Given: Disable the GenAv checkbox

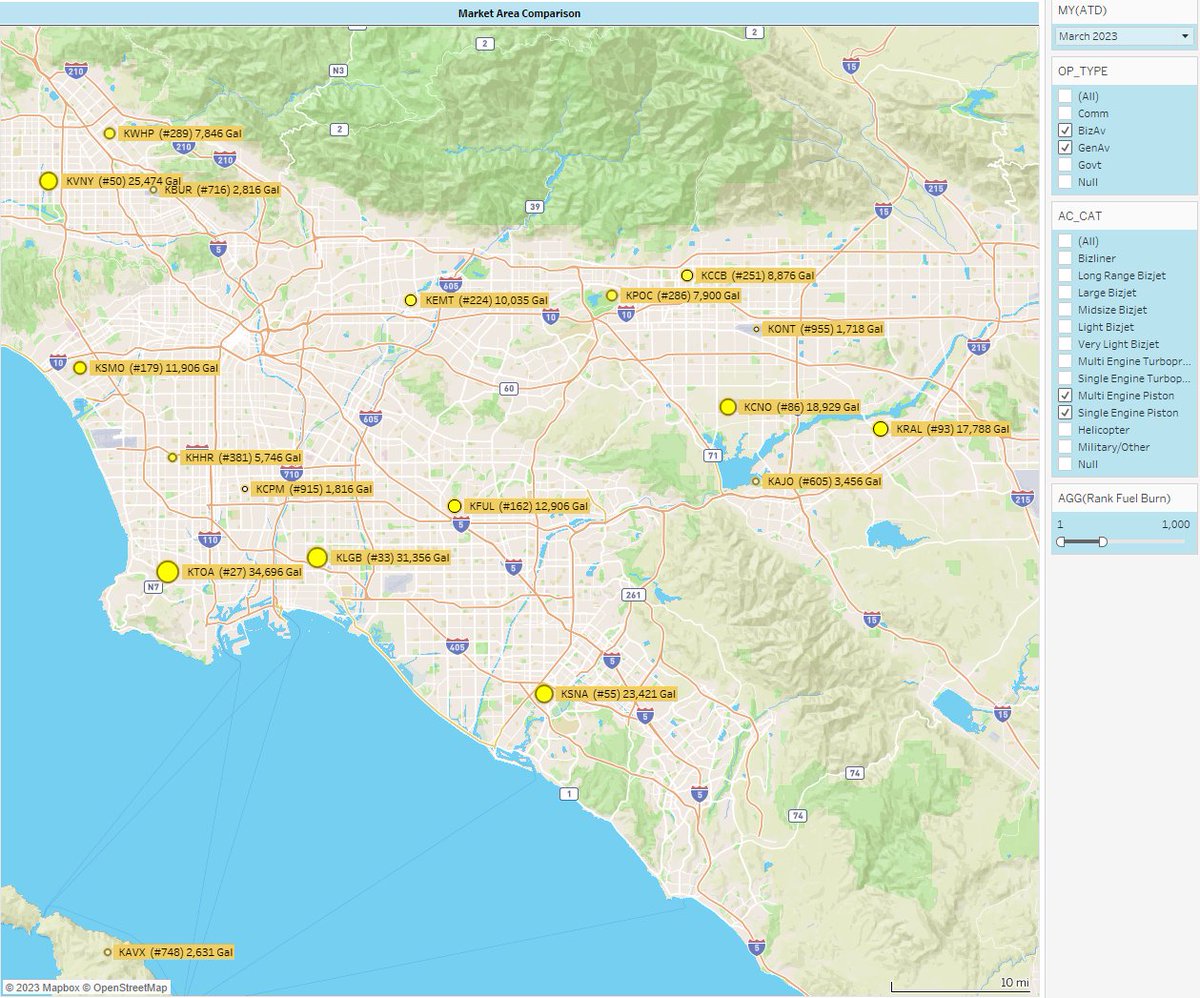Looking at the screenshot, I should click(x=1064, y=147).
